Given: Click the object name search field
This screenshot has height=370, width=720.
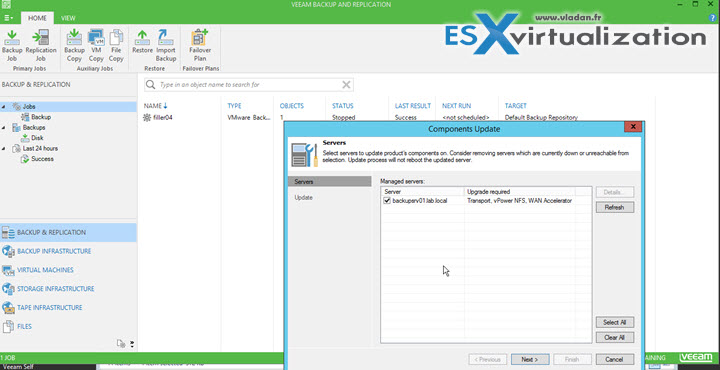Looking at the screenshot, I should [249, 85].
